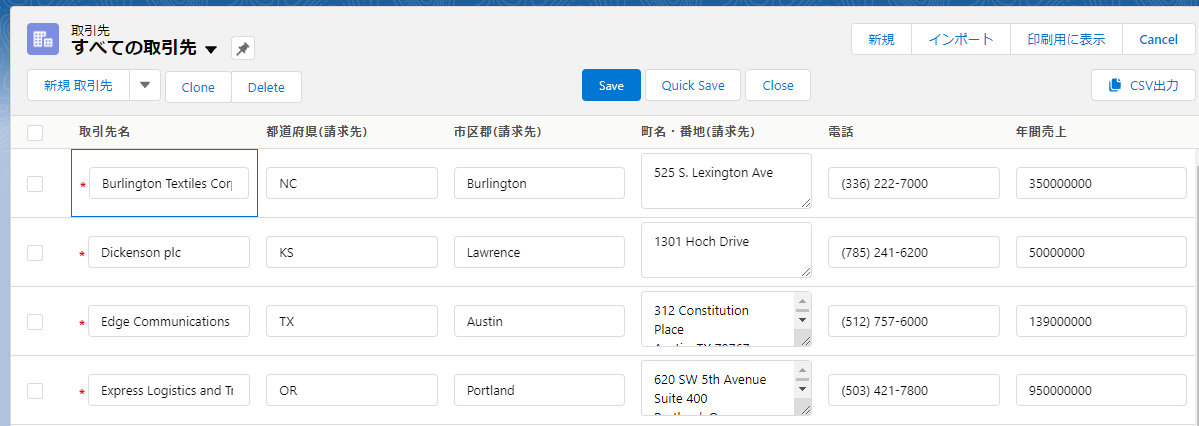Screen dimensions: 1199x426
Task: Sort by 電話 column header
Action: [840, 132]
